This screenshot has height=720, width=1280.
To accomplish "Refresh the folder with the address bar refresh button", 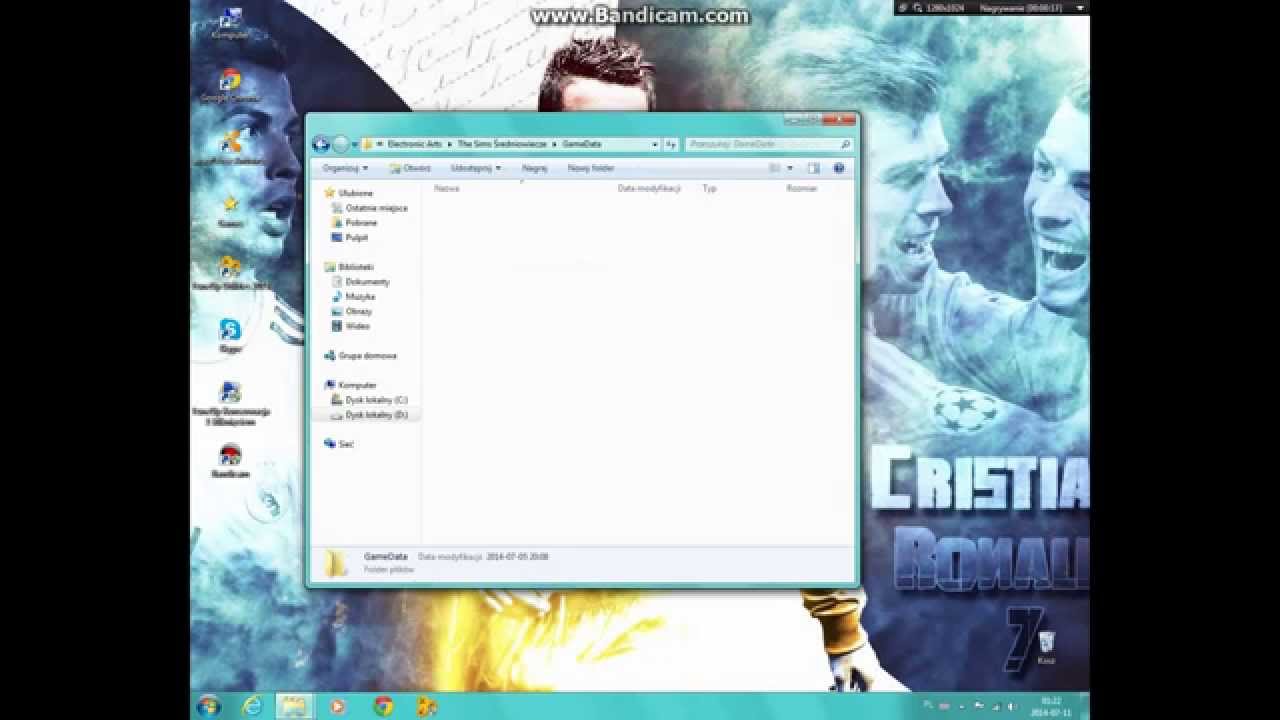I will pyautogui.click(x=671, y=144).
